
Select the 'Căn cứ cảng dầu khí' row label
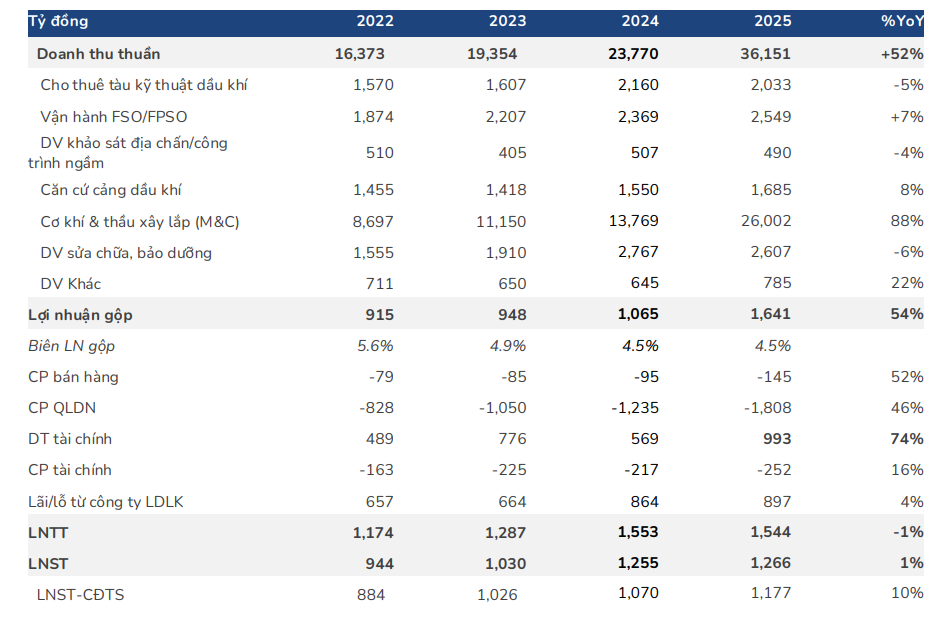(111, 190)
